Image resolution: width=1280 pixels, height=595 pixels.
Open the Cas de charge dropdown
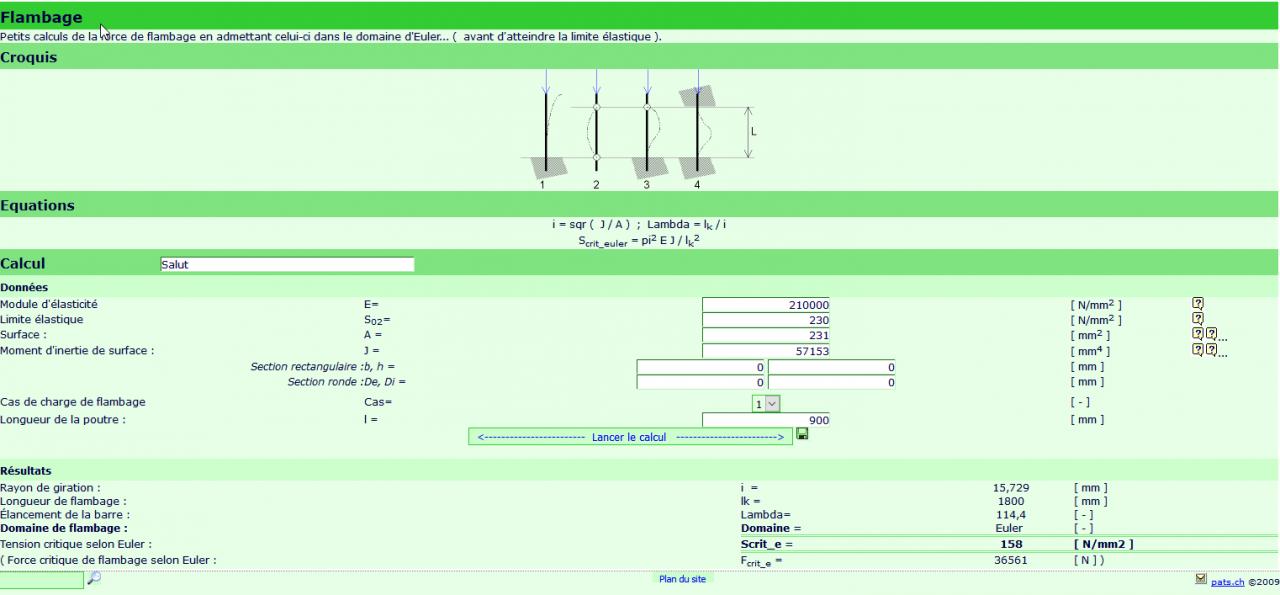[766, 403]
